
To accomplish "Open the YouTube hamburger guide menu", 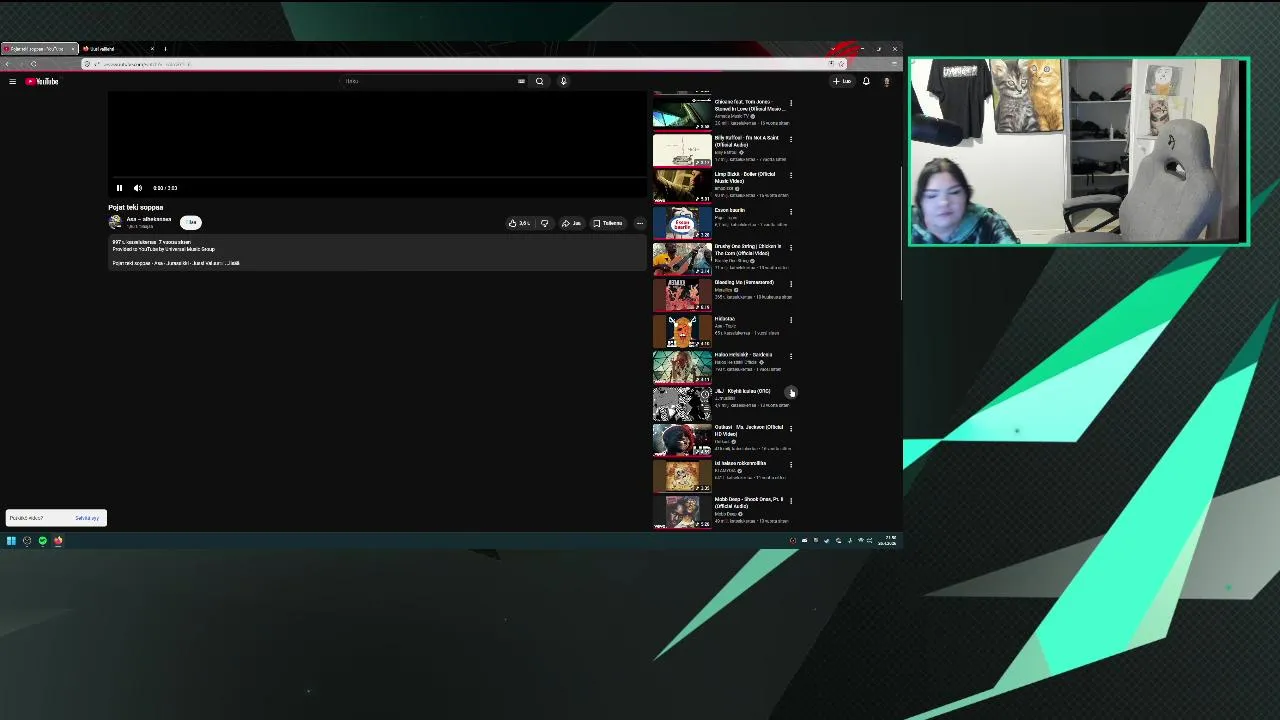I will (12, 81).
